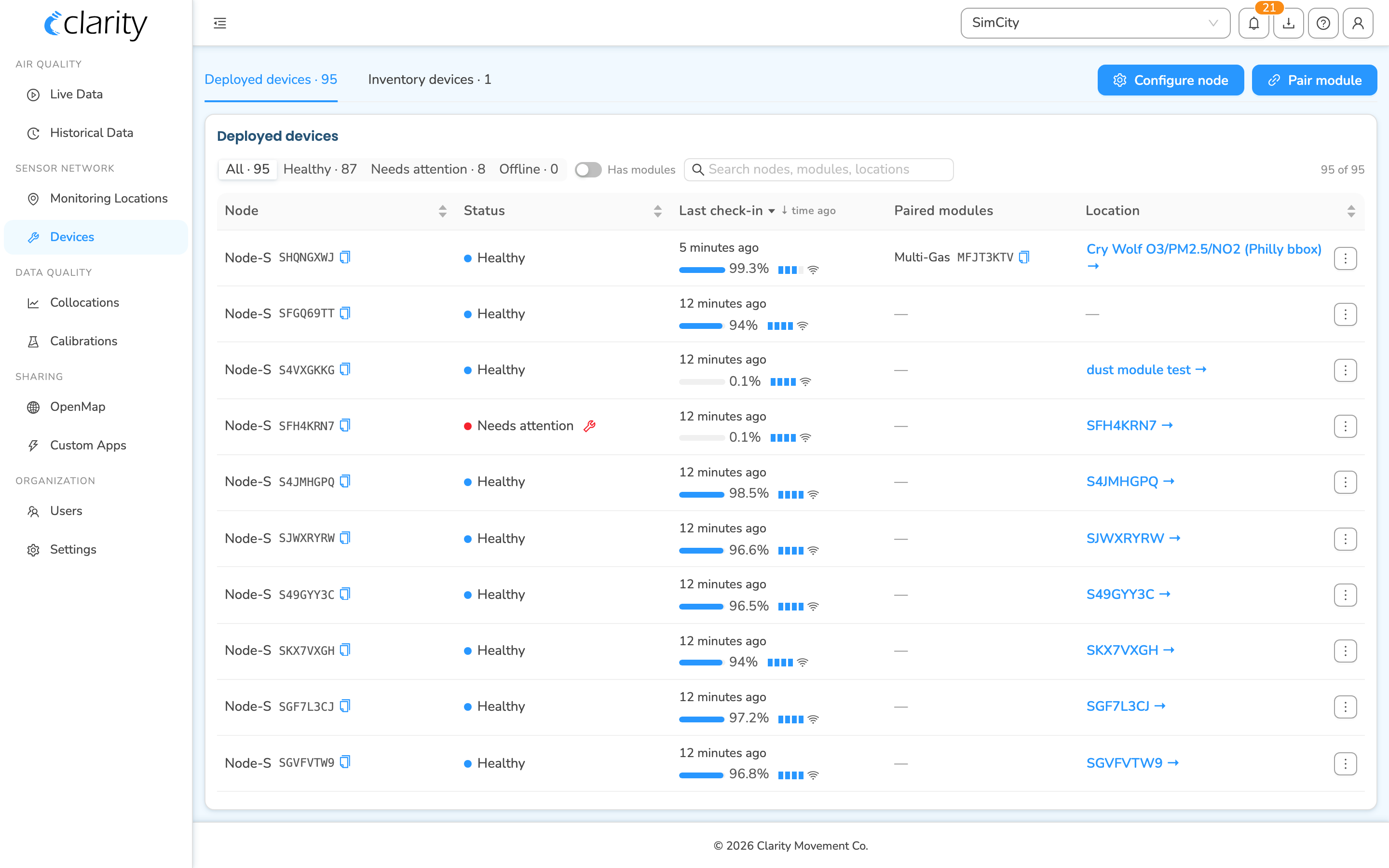Sort by the Location column
1389x868 pixels.
1351,211
